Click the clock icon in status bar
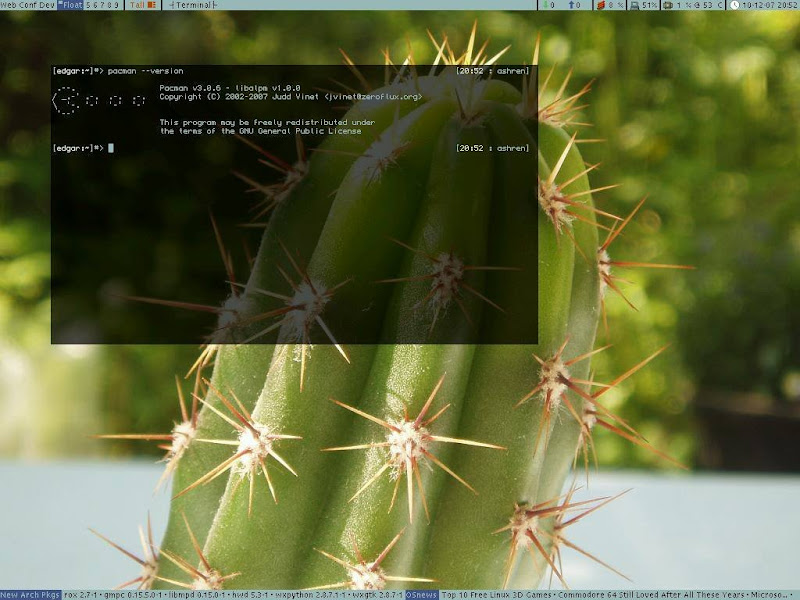800x600 pixels. coord(734,5)
